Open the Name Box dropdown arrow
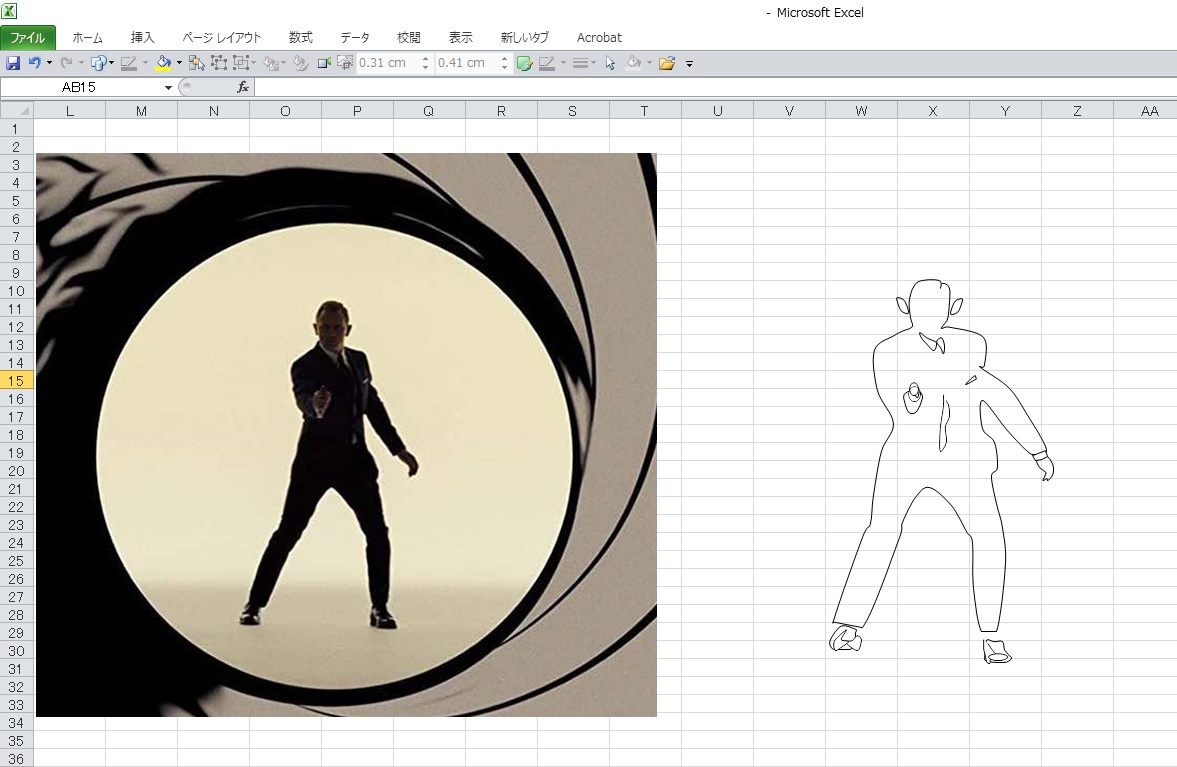The image size is (1177, 767). (x=168, y=87)
